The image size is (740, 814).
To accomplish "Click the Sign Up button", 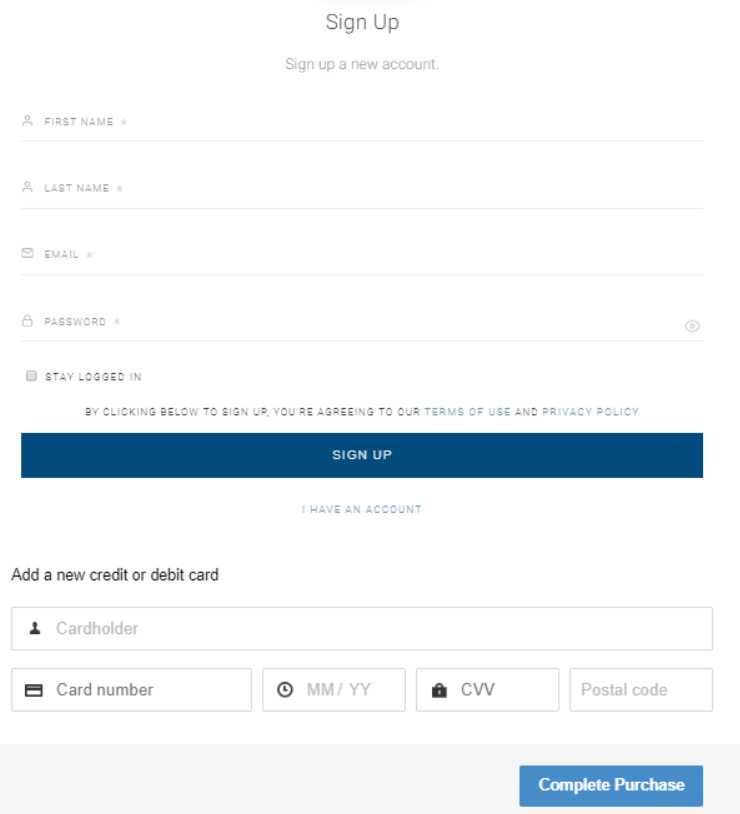I will pyautogui.click(x=362, y=455).
